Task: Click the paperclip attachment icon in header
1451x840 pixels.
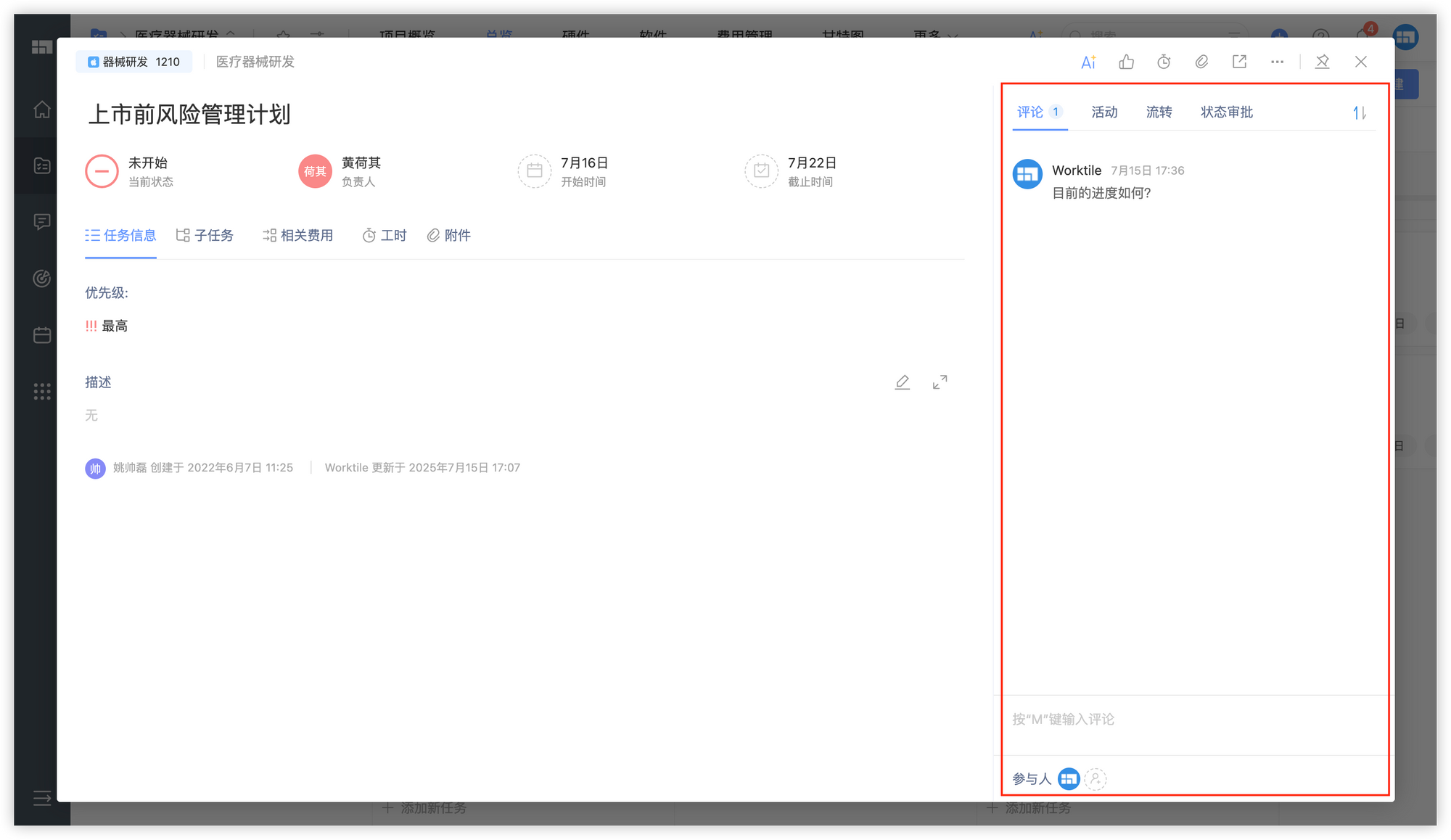Action: pos(1201,62)
